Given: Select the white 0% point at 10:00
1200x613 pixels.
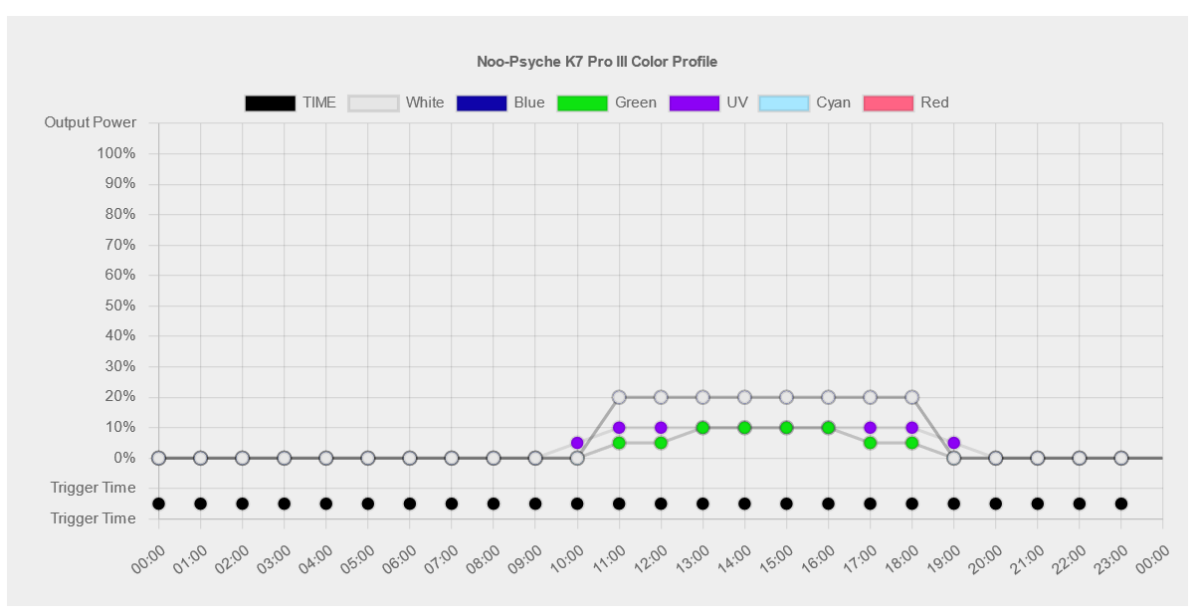Looking at the screenshot, I should pyautogui.click(x=577, y=458).
